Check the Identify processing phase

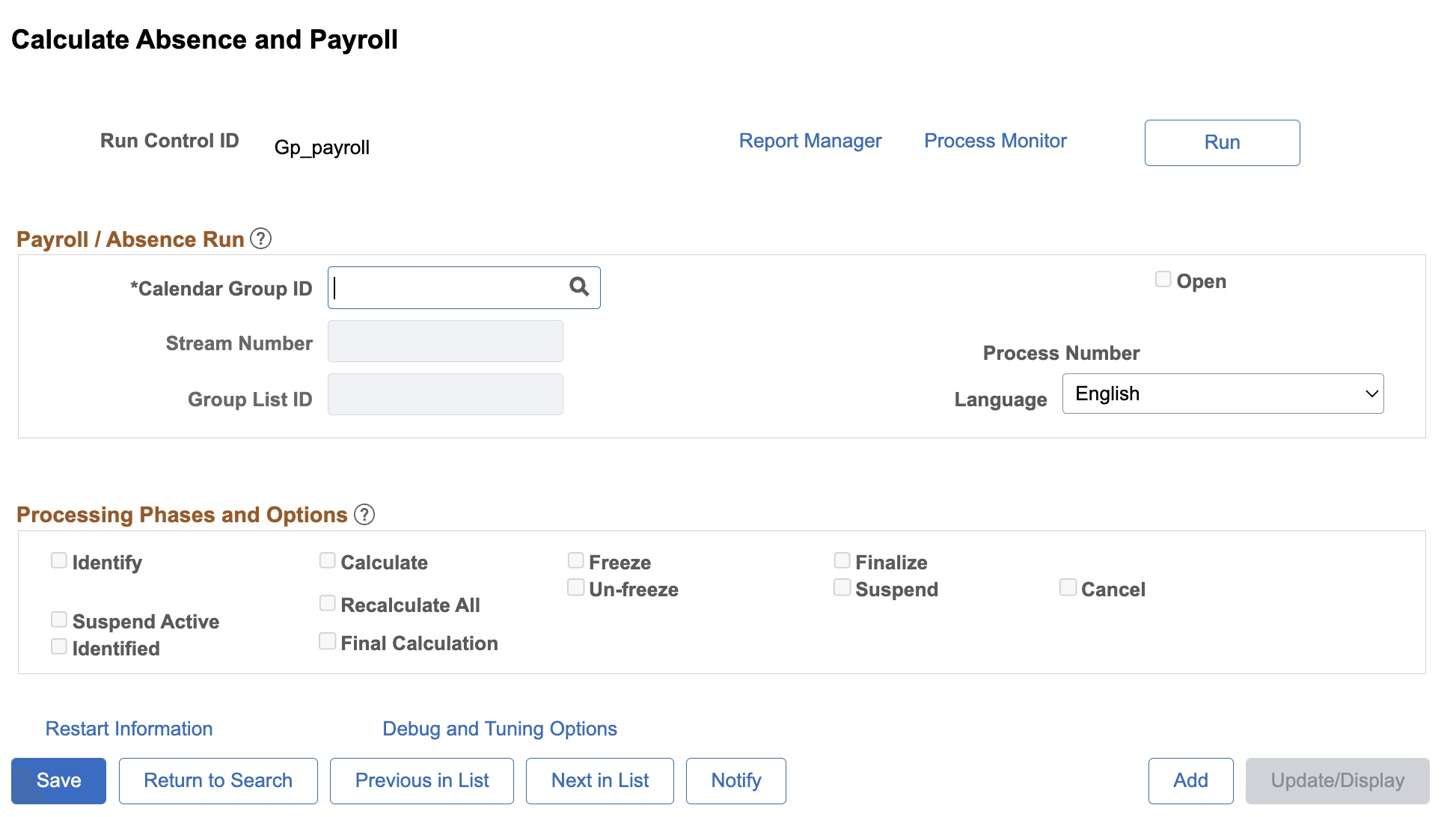[x=59, y=560]
